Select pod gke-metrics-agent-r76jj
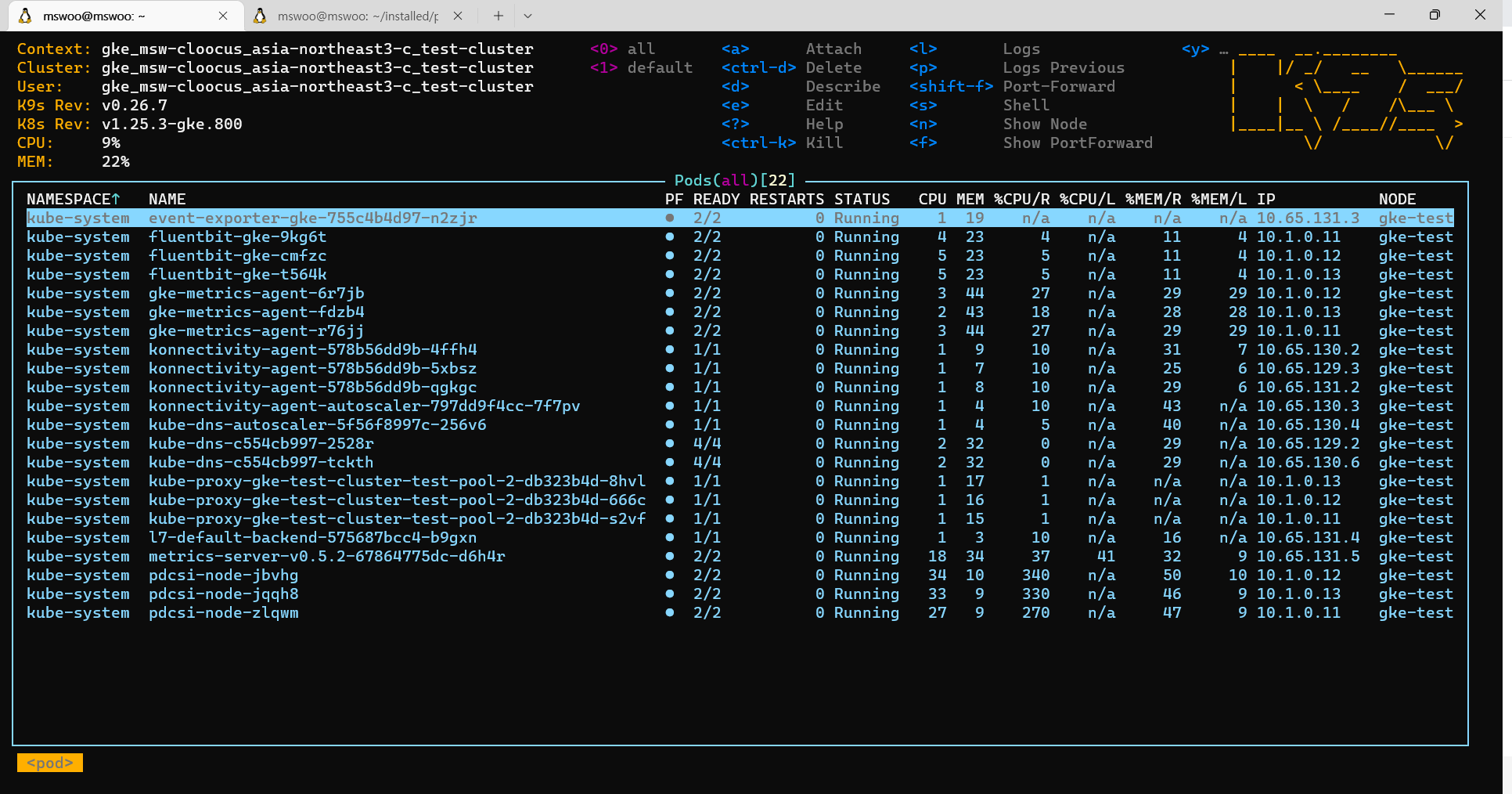 click(x=740, y=330)
